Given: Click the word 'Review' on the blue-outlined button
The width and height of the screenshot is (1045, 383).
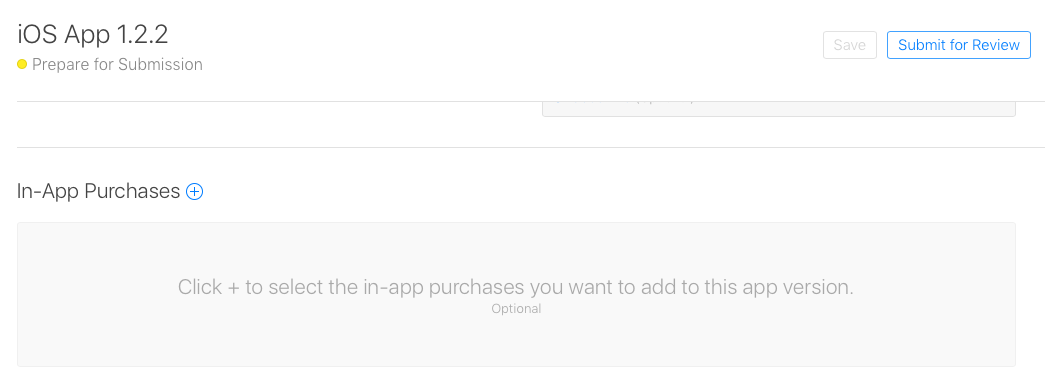Looking at the screenshot, I should click(996, 45).
